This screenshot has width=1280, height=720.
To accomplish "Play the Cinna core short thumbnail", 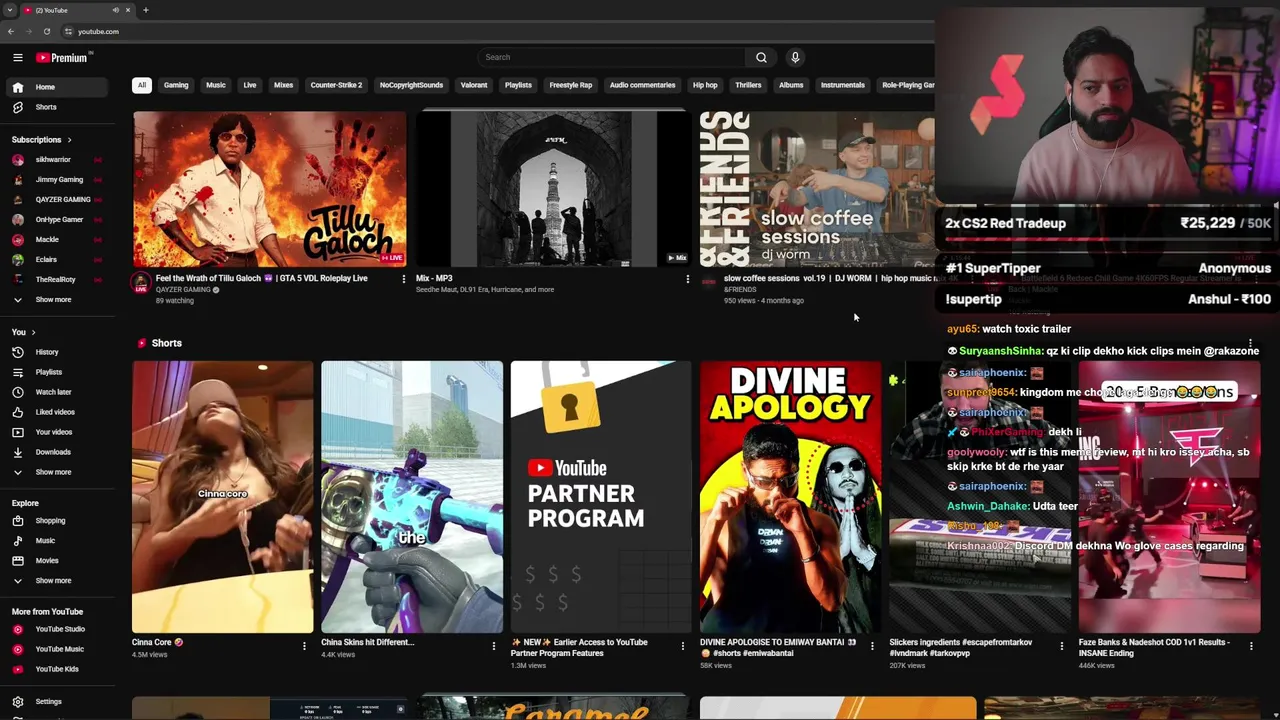I will tap(222, 497).
